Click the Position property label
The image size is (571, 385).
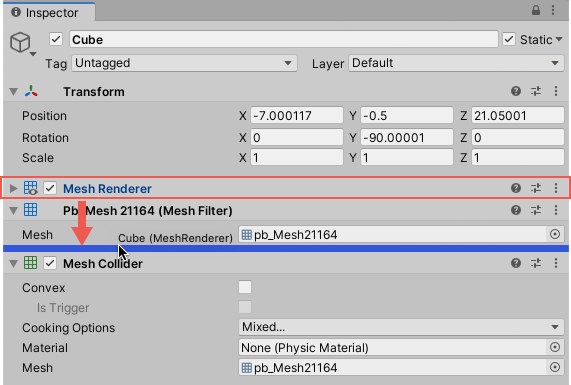(x=44, y=116)
